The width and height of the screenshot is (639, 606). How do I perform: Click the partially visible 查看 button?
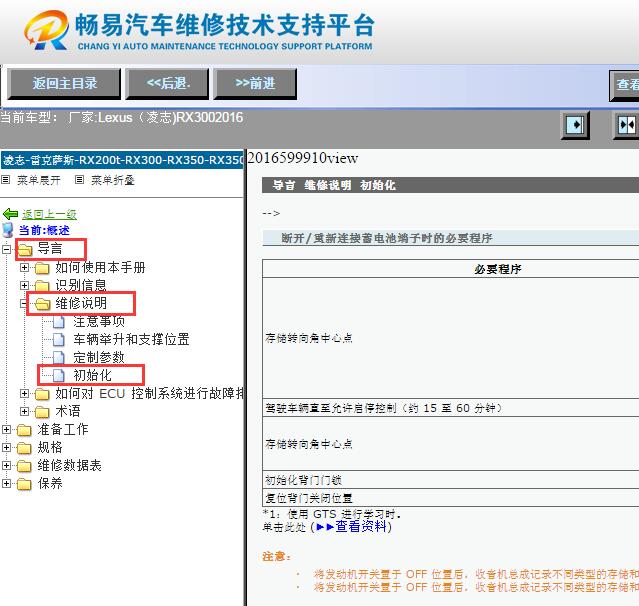pyautogui.click(x=624, y=85)
